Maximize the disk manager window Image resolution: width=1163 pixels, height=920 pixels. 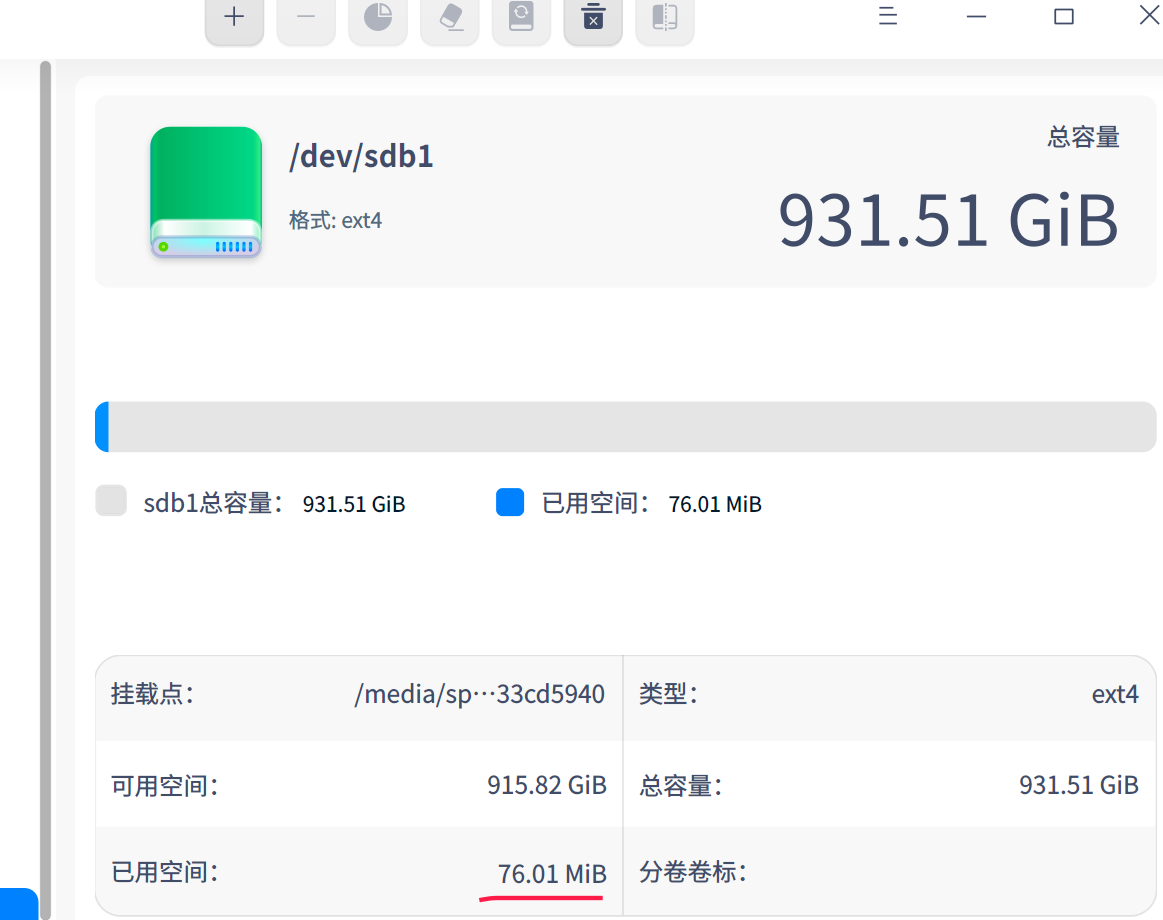[x=1064, y=16]
